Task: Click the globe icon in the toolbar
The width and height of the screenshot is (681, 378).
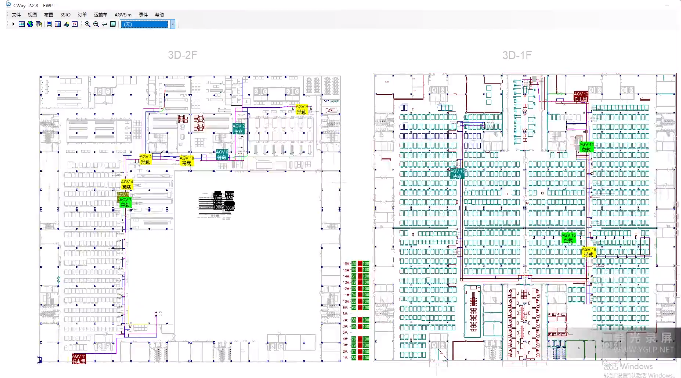Action: click(x=30, y=24)
